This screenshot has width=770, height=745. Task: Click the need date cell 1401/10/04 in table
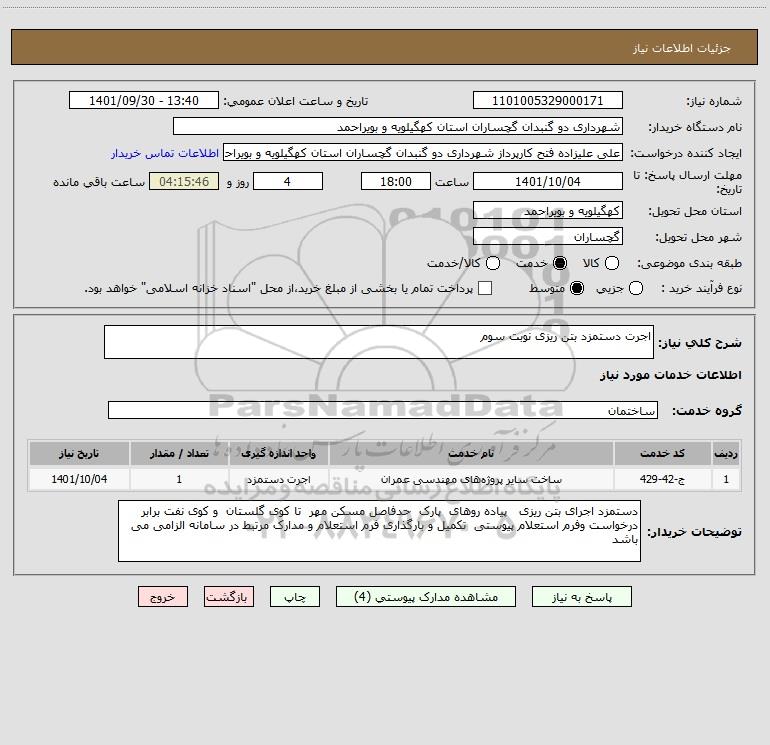point(79,479)
